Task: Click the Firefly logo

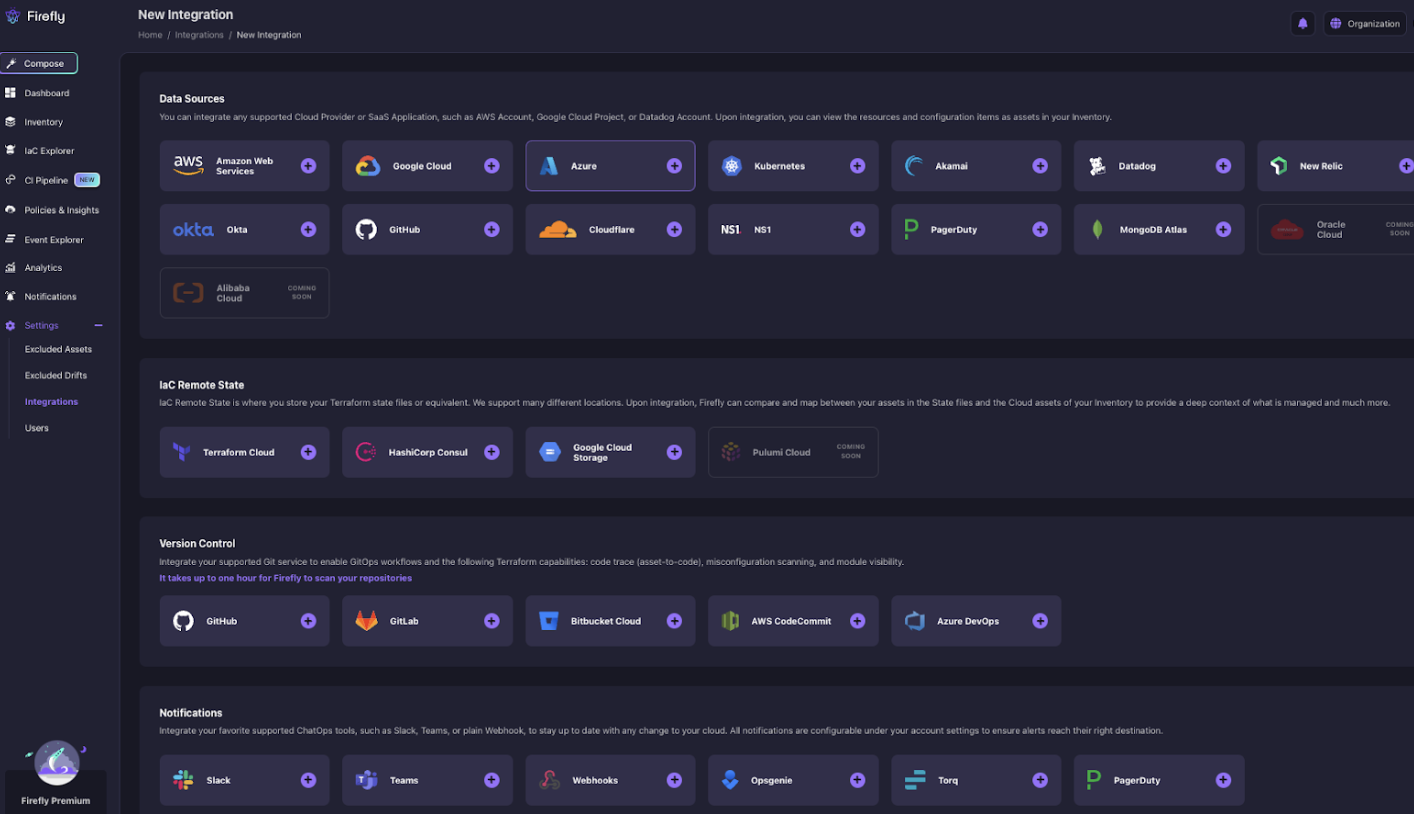Action: (39, 16)
